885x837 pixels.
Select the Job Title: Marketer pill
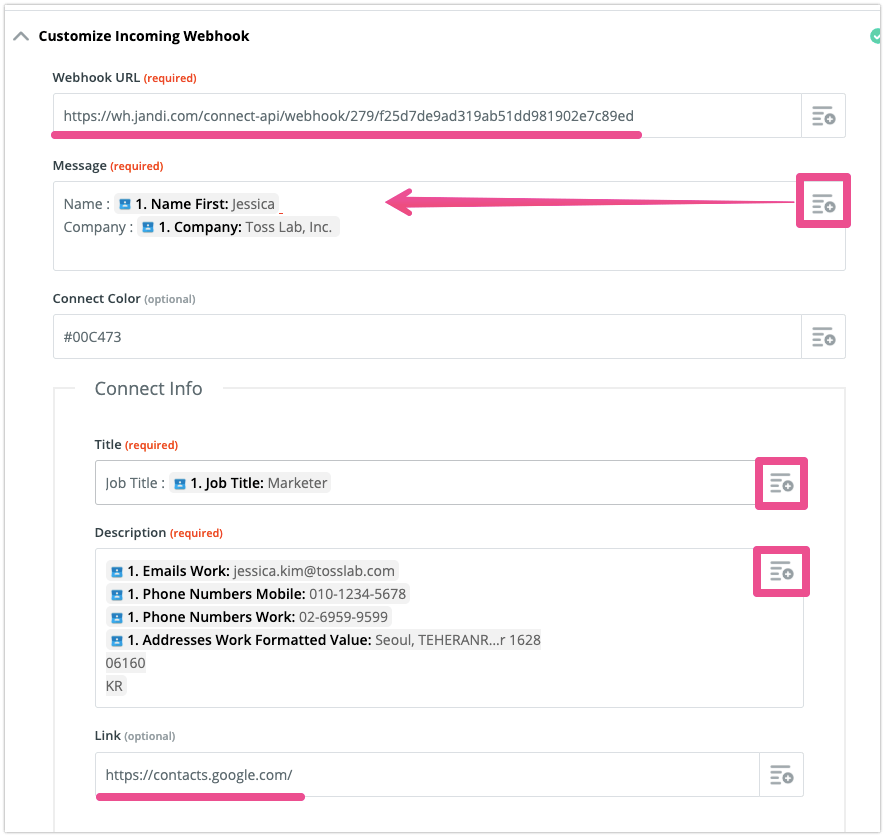(250, 483)
